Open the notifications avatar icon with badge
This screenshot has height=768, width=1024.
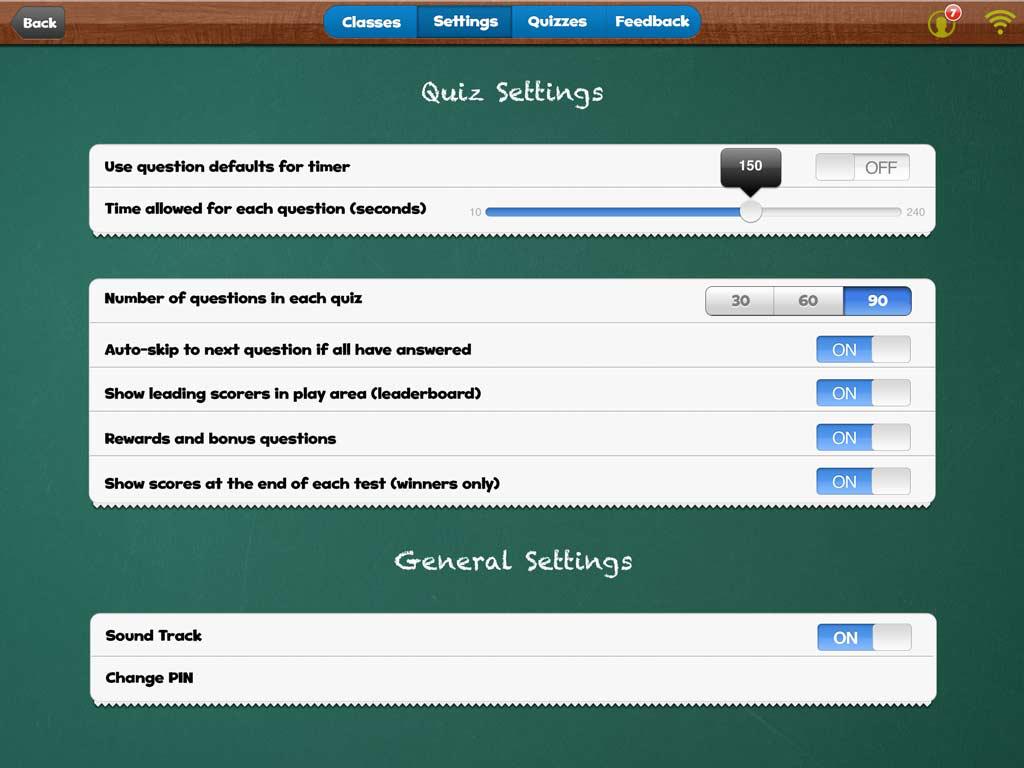[944, 22]
